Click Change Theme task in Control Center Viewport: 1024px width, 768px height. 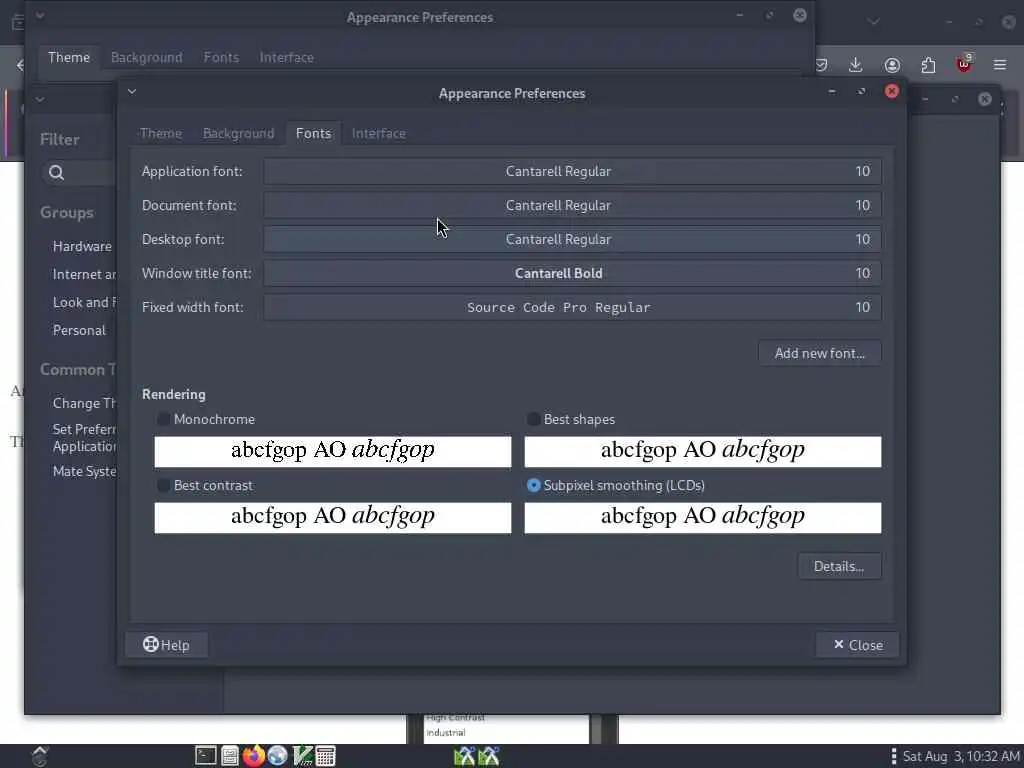(84, 403)
